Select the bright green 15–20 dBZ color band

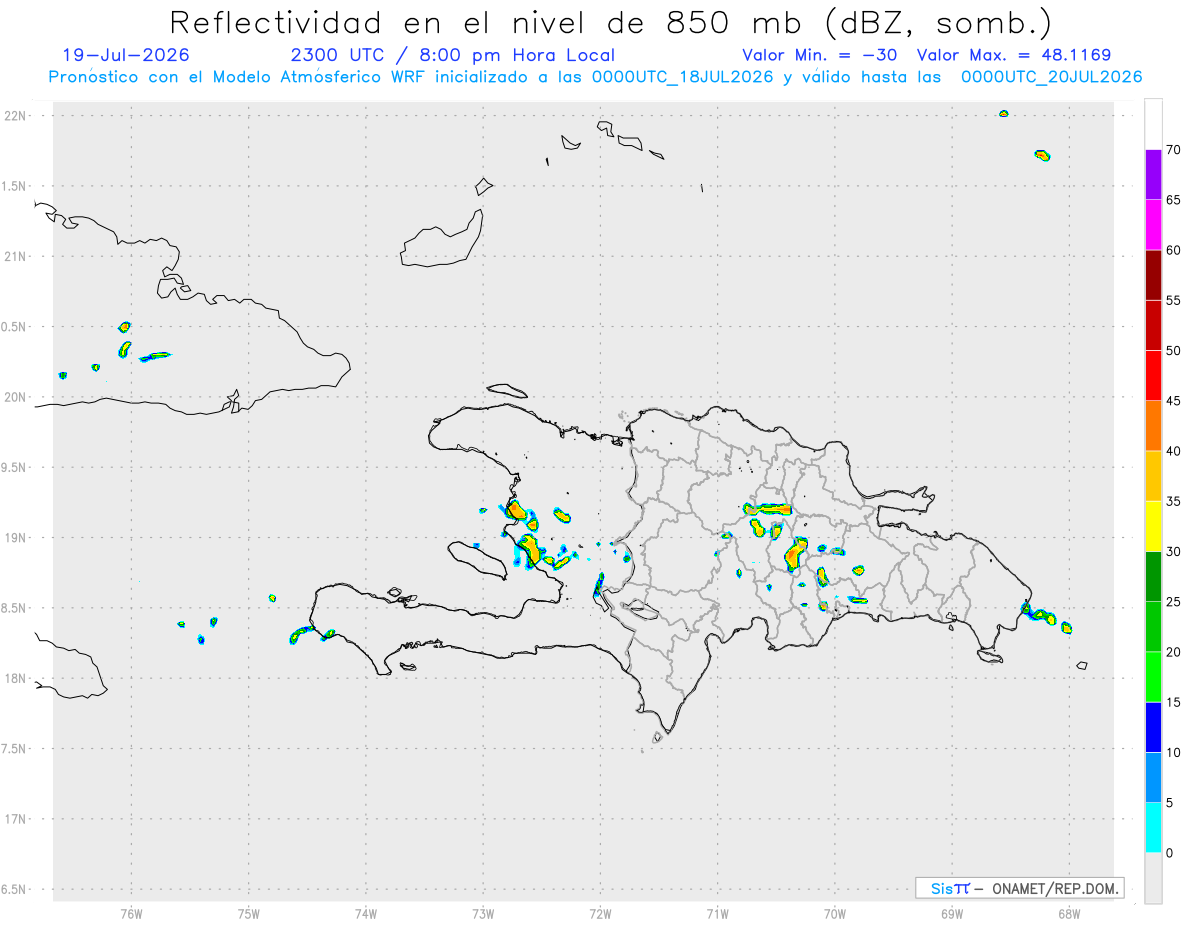click(x=1153, y=677)
